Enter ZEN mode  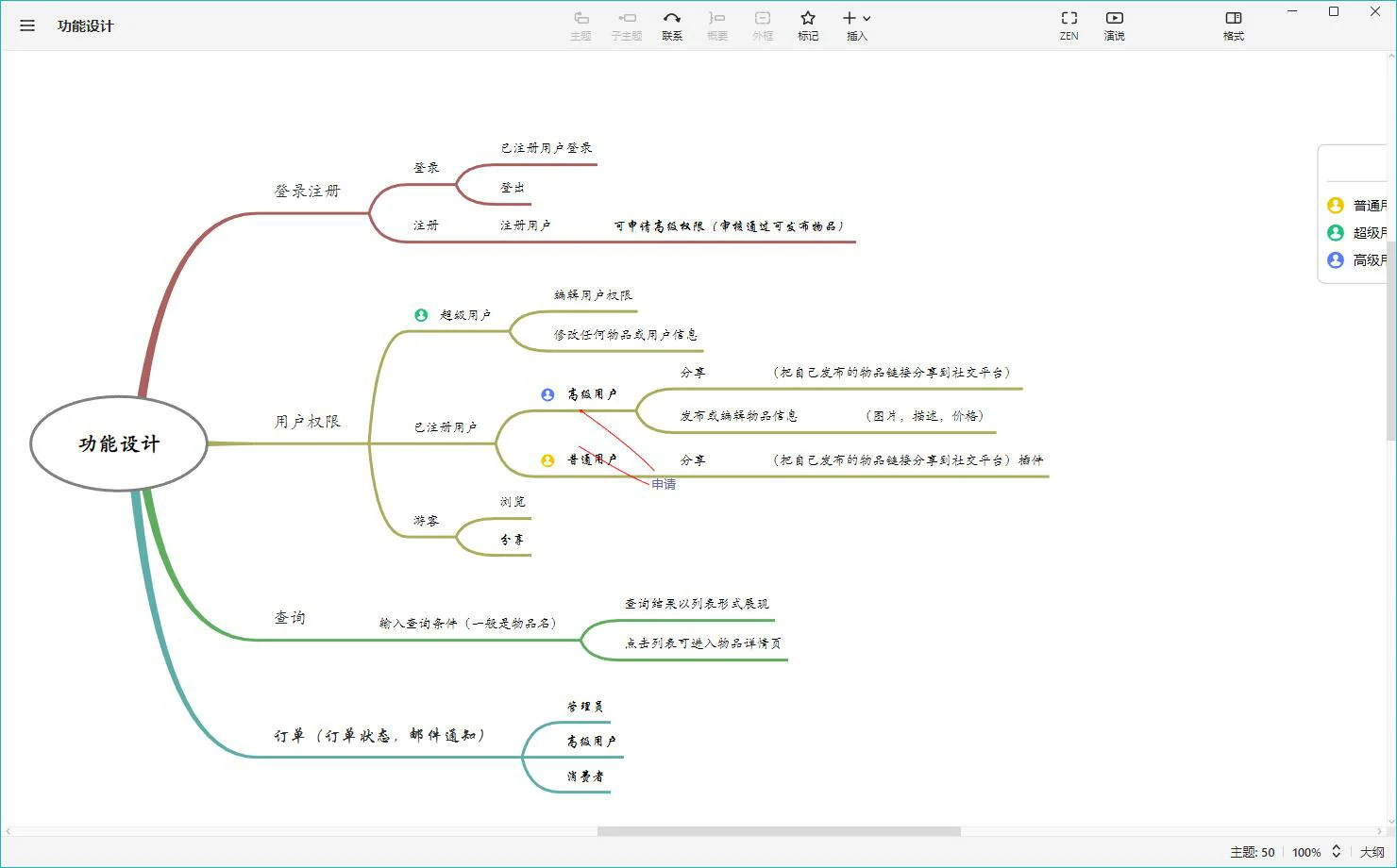[1069, 25]
